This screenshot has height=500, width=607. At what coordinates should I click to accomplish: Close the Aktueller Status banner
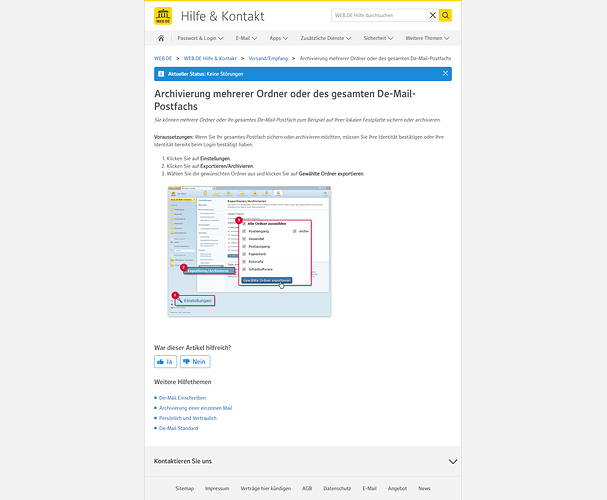tap(445, 73)
